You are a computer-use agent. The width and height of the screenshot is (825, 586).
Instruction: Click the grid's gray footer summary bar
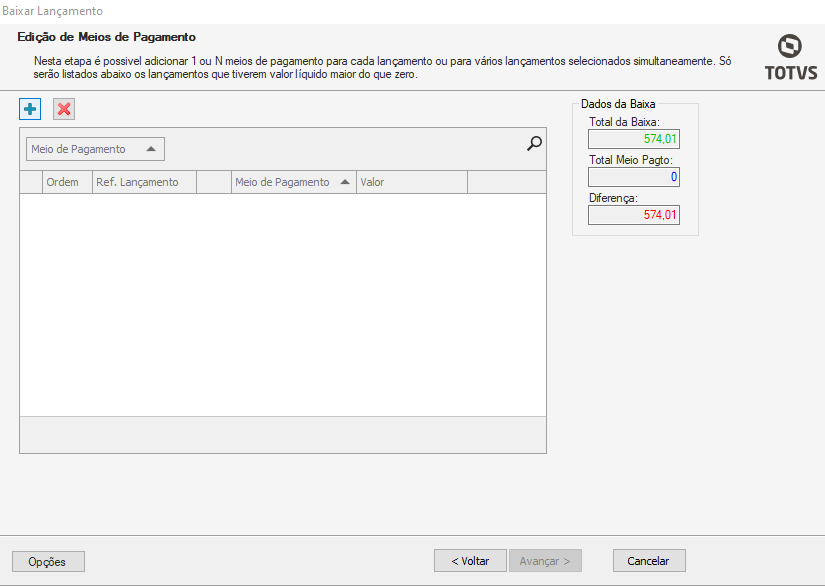[282, 435]
